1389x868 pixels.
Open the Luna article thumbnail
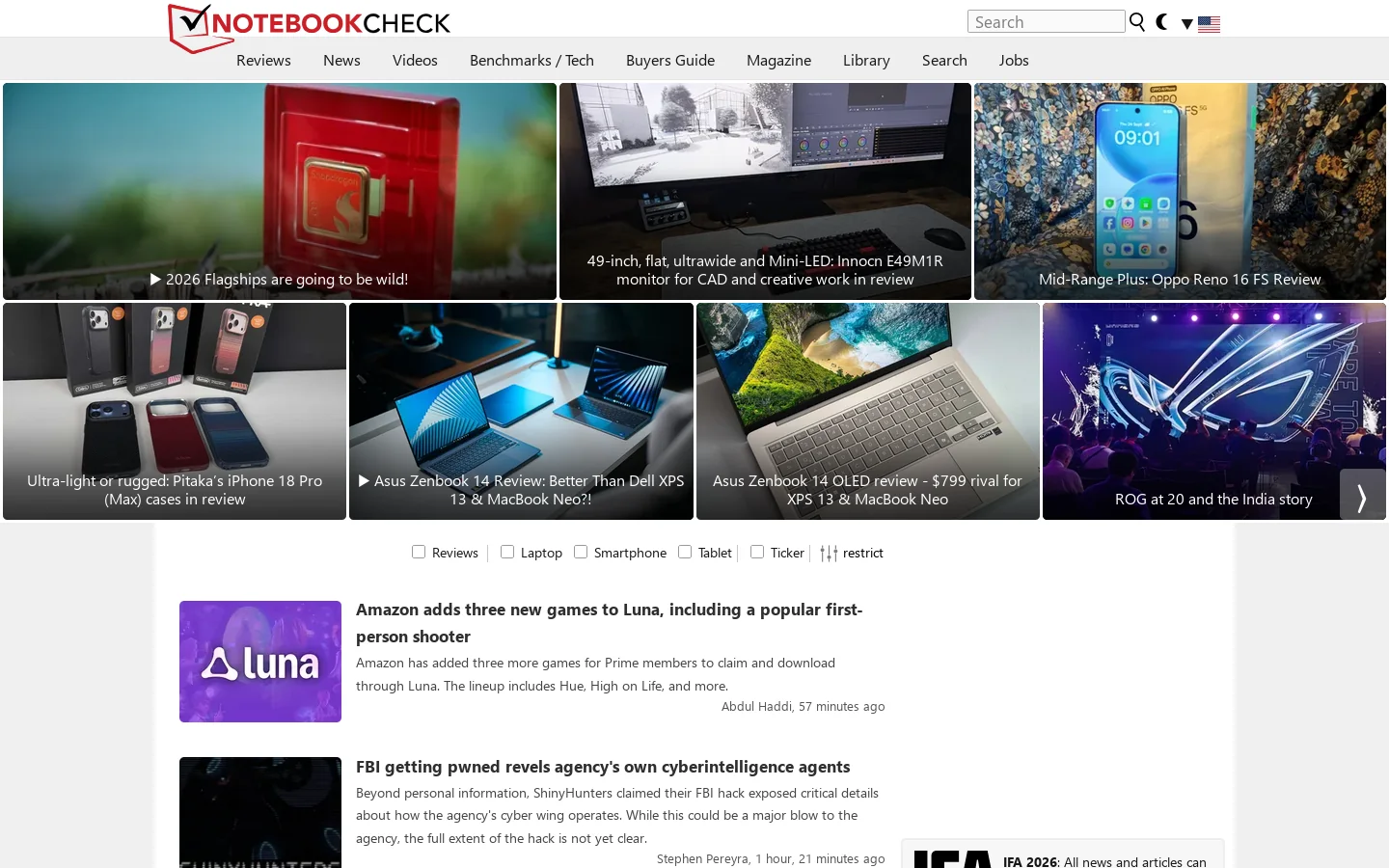click(x=260, y=662)
